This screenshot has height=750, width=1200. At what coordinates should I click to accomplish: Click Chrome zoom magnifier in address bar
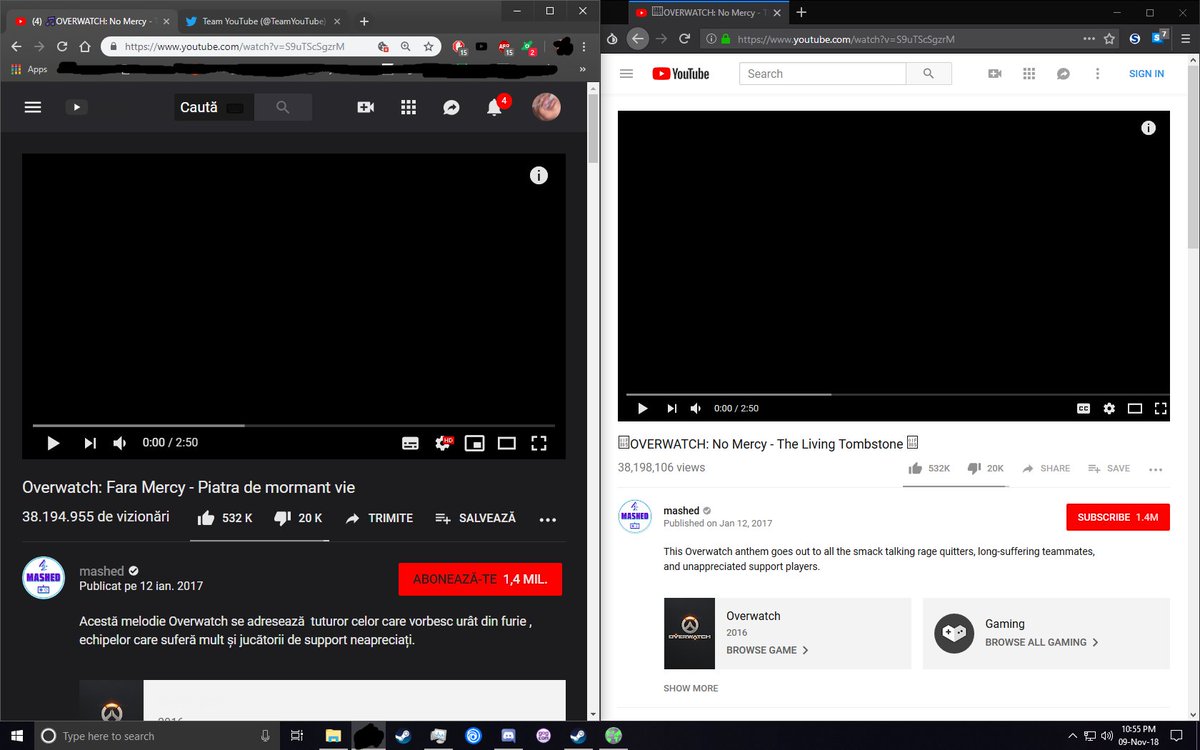click(405, 46)
